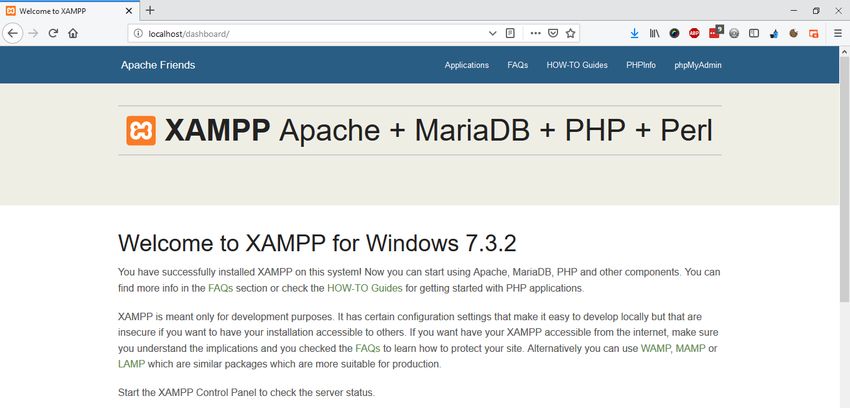Follow the FAQs link in the security paragraph
Viewport: 850px width, 408px height.
(x=368, y=348)
